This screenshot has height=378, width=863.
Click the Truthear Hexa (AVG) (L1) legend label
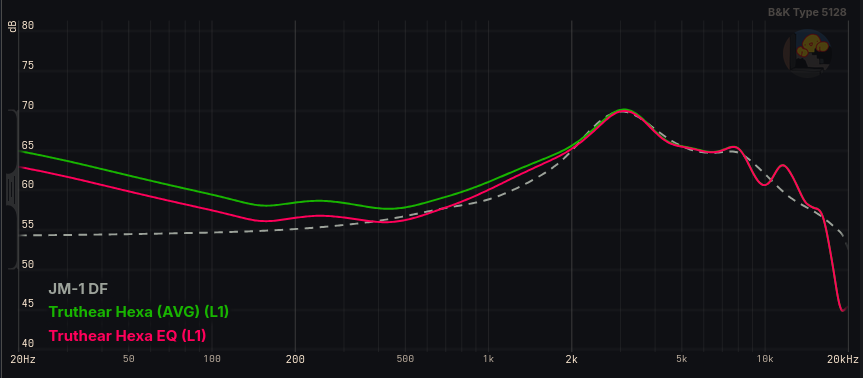[139, 312]
